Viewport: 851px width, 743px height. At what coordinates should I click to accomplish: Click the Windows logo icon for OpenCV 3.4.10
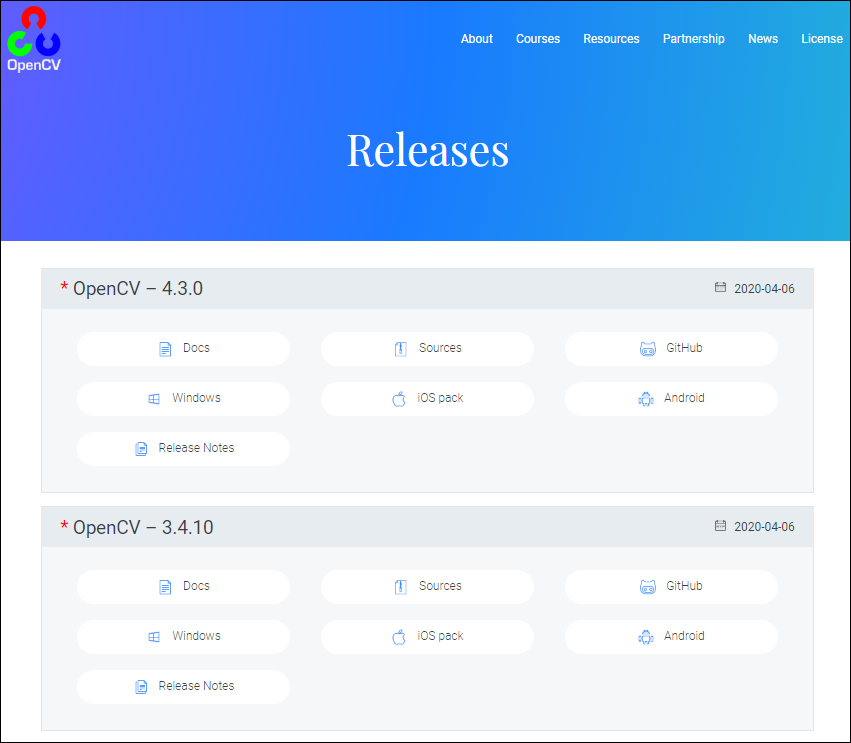click(x=154, y=637)
